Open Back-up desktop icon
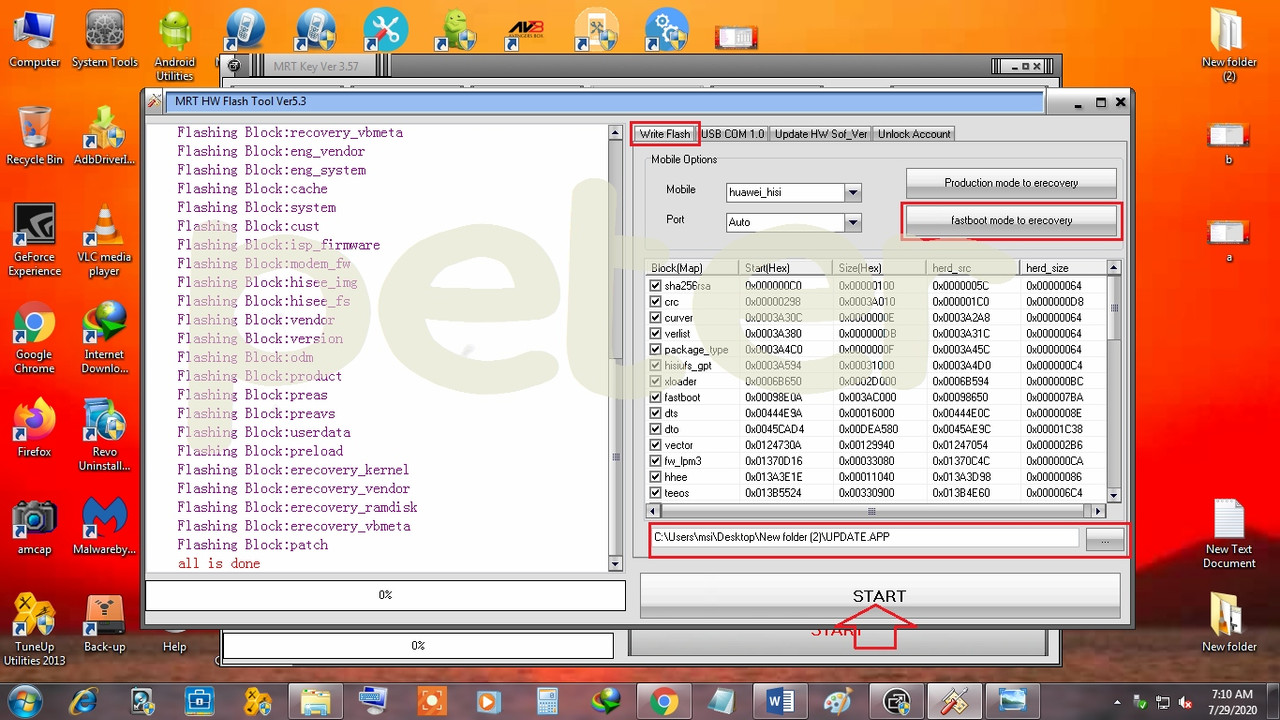1280x720 pixels. [104, 623]
